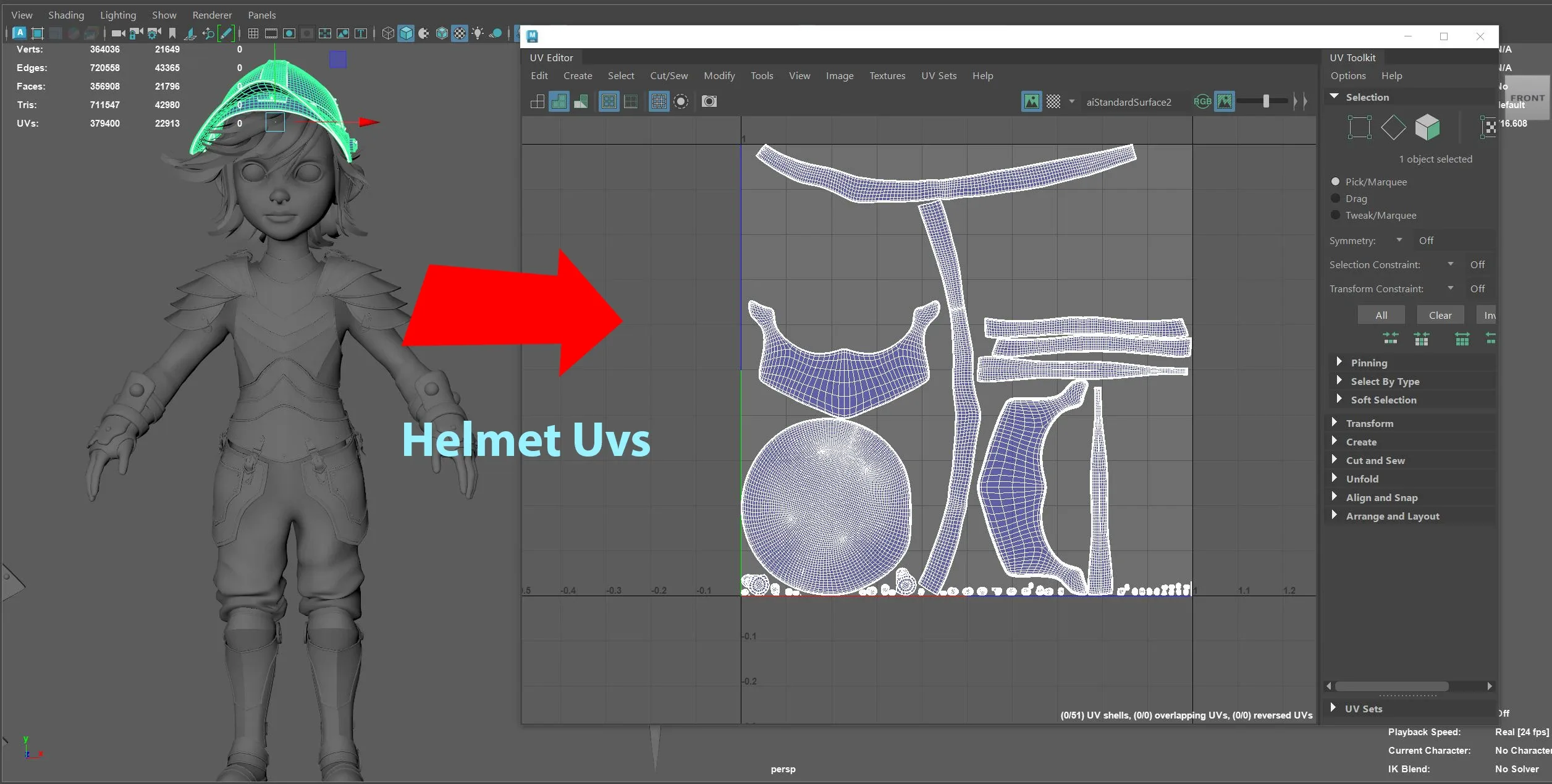This screenshot has height=784, width=1552.
Task: Click the All selection button
Action: (1381, 315)
